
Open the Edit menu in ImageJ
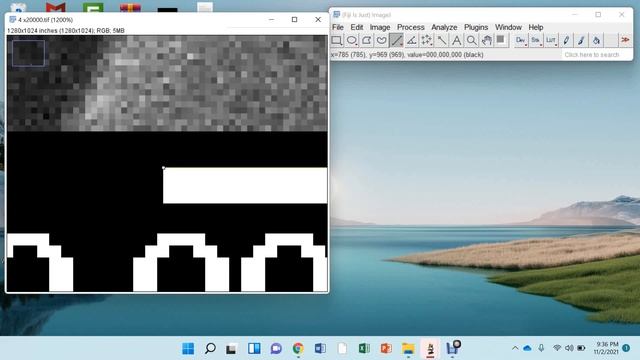coord(357,27)
